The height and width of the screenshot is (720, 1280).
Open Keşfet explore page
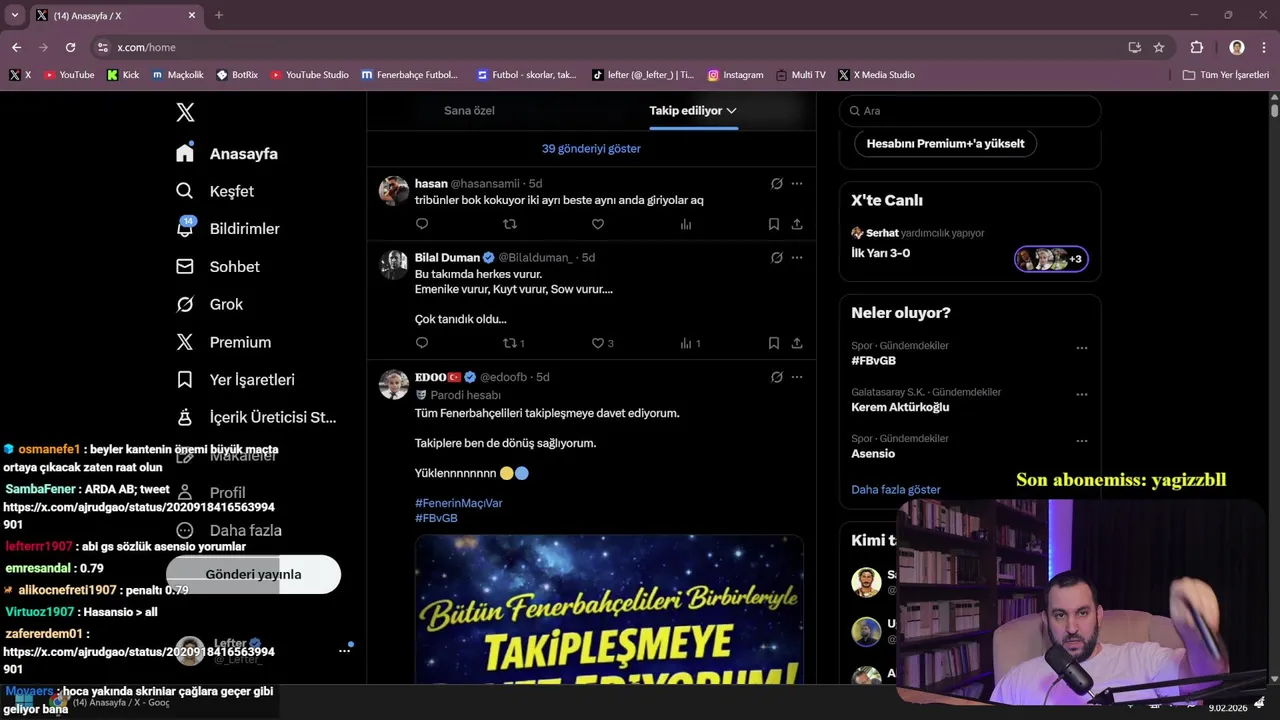(215, 191)
